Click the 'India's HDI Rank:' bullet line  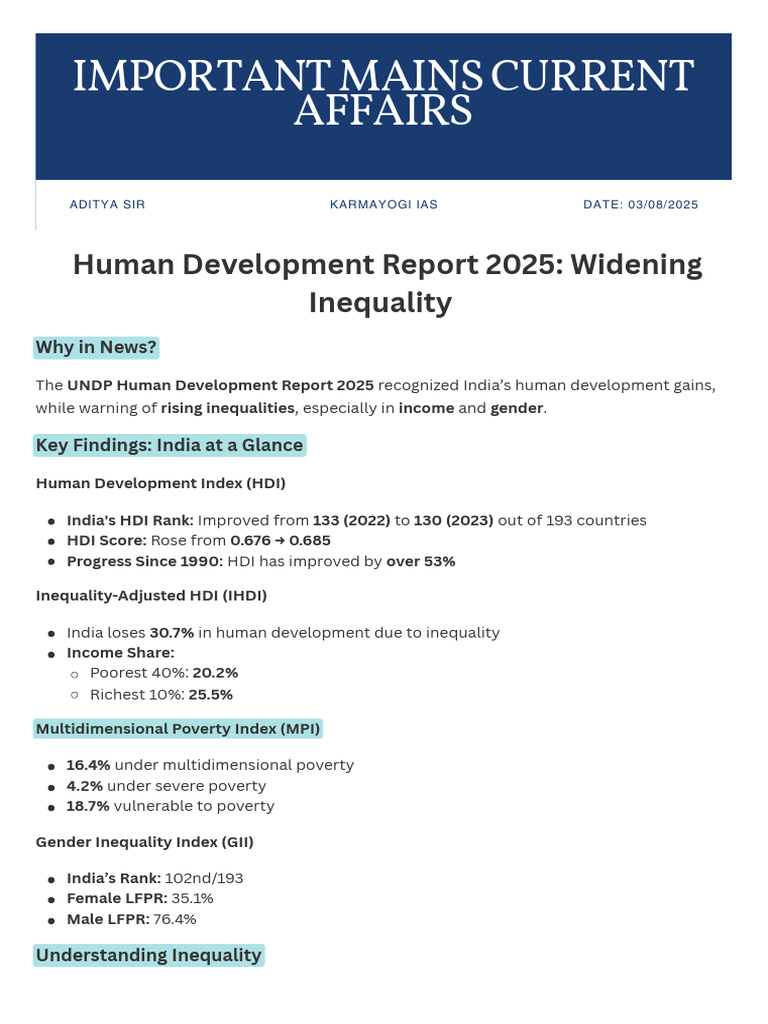(x=357, y=520)
